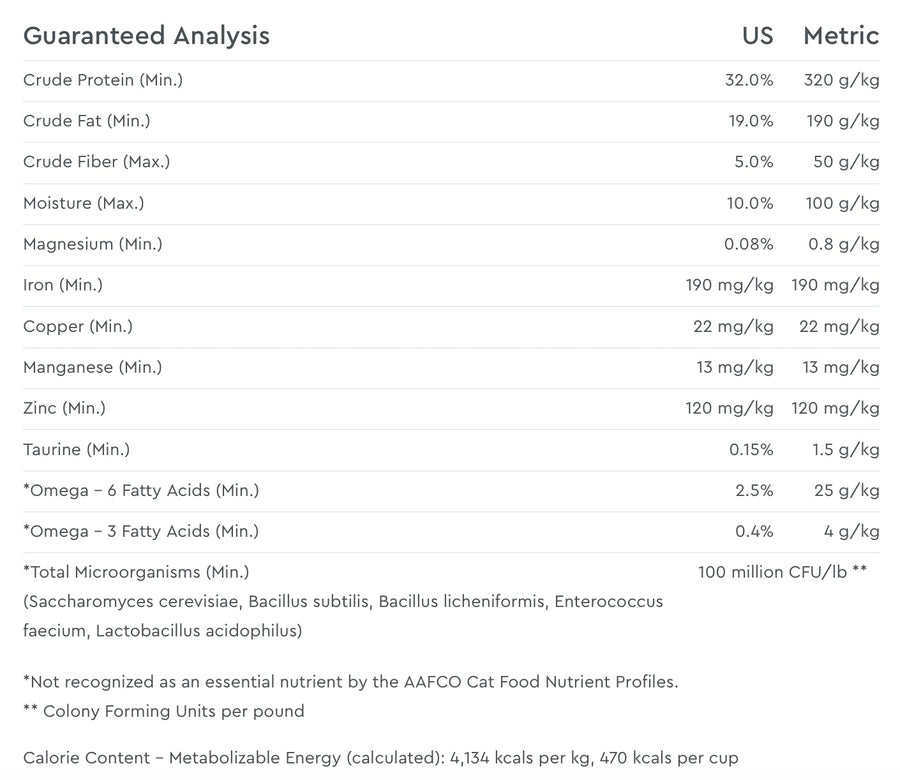Image resolution: width=900 pixels, height=780 pixels.
Task: Click the Manganese (Min.) label
Action: point(92,367)
